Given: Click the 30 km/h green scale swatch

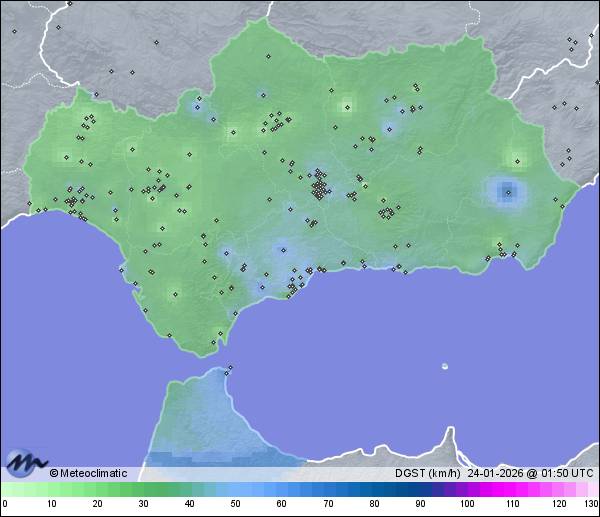Looking at the screenshot, I should pos(143,489).
